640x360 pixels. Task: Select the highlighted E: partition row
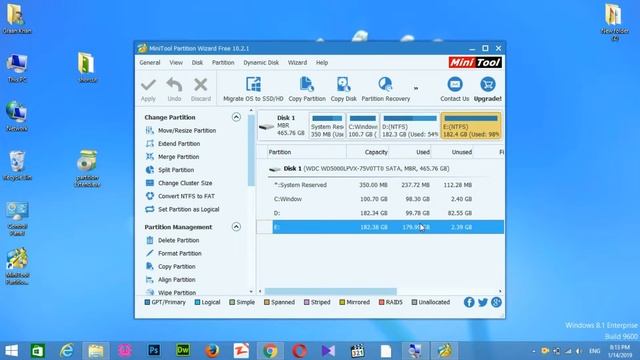[380, 227]
